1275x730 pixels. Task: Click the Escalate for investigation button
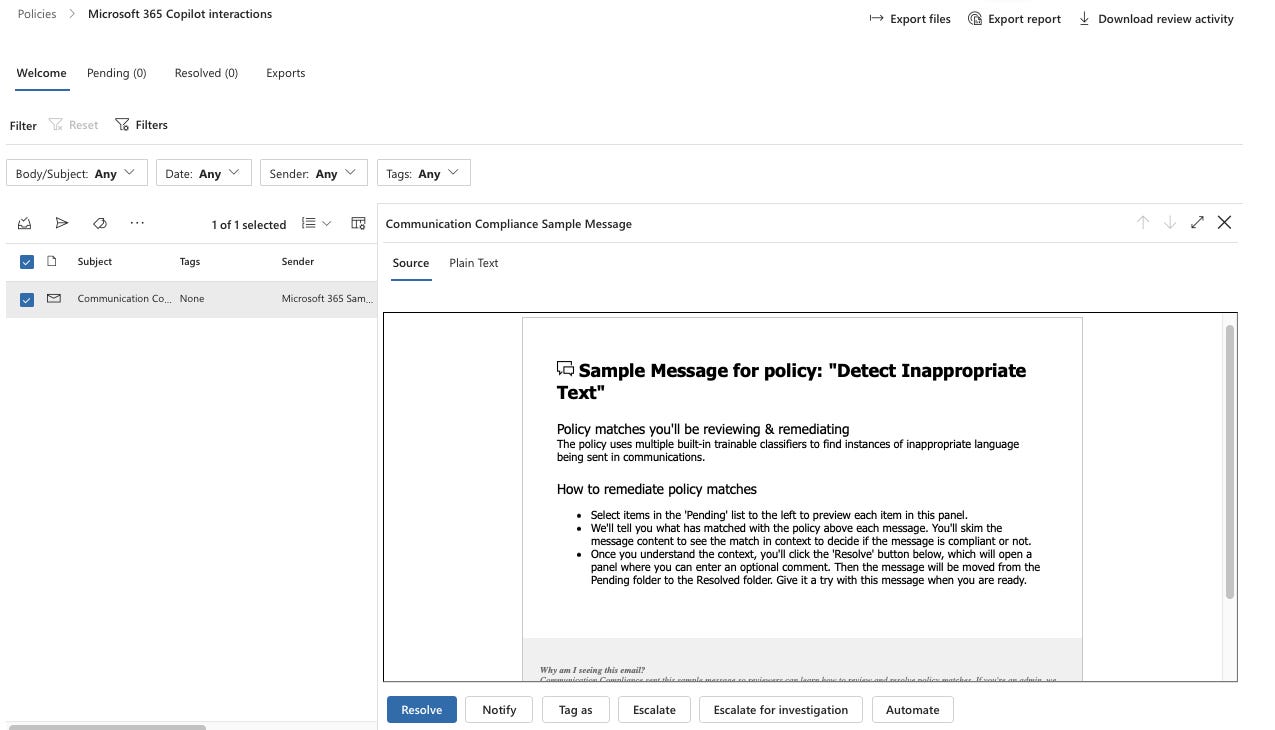point(781,710)
